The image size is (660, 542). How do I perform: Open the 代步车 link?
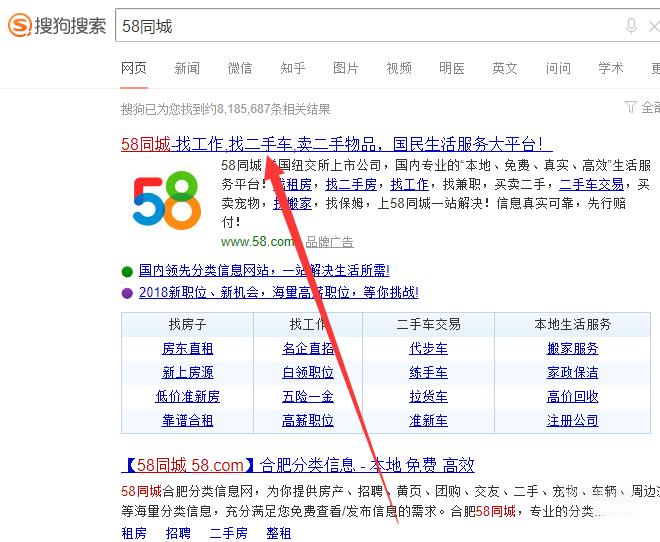pyautogui.click(x=428, y=348)
